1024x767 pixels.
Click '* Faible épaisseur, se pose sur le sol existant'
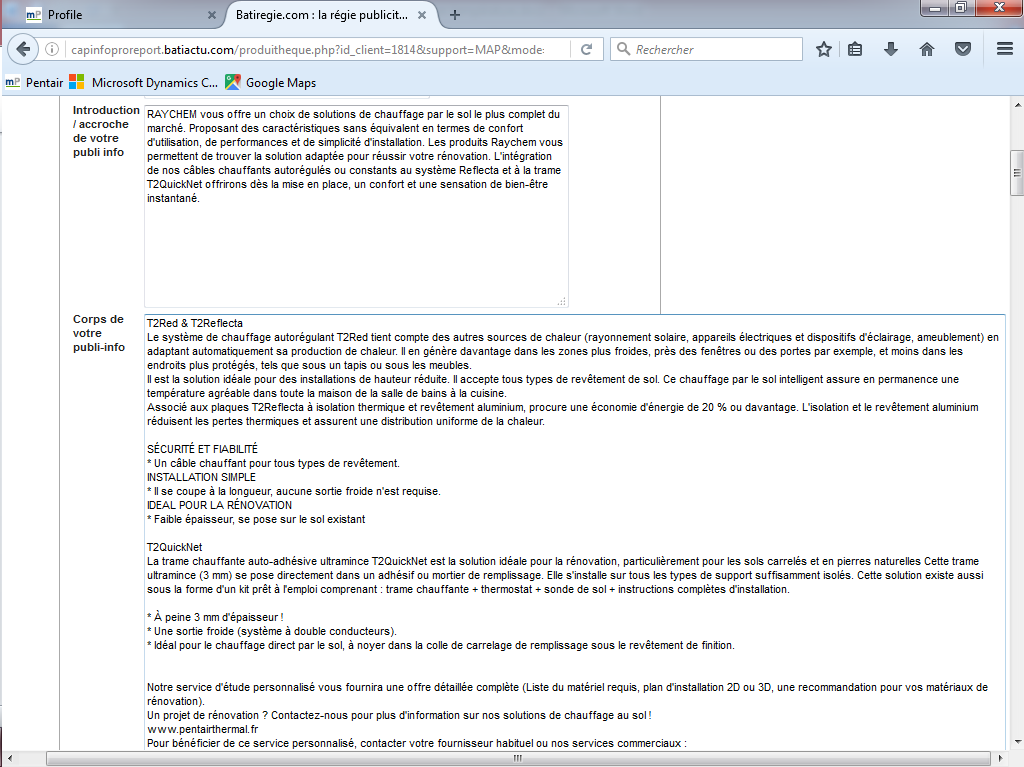click(x=256, y=519)
